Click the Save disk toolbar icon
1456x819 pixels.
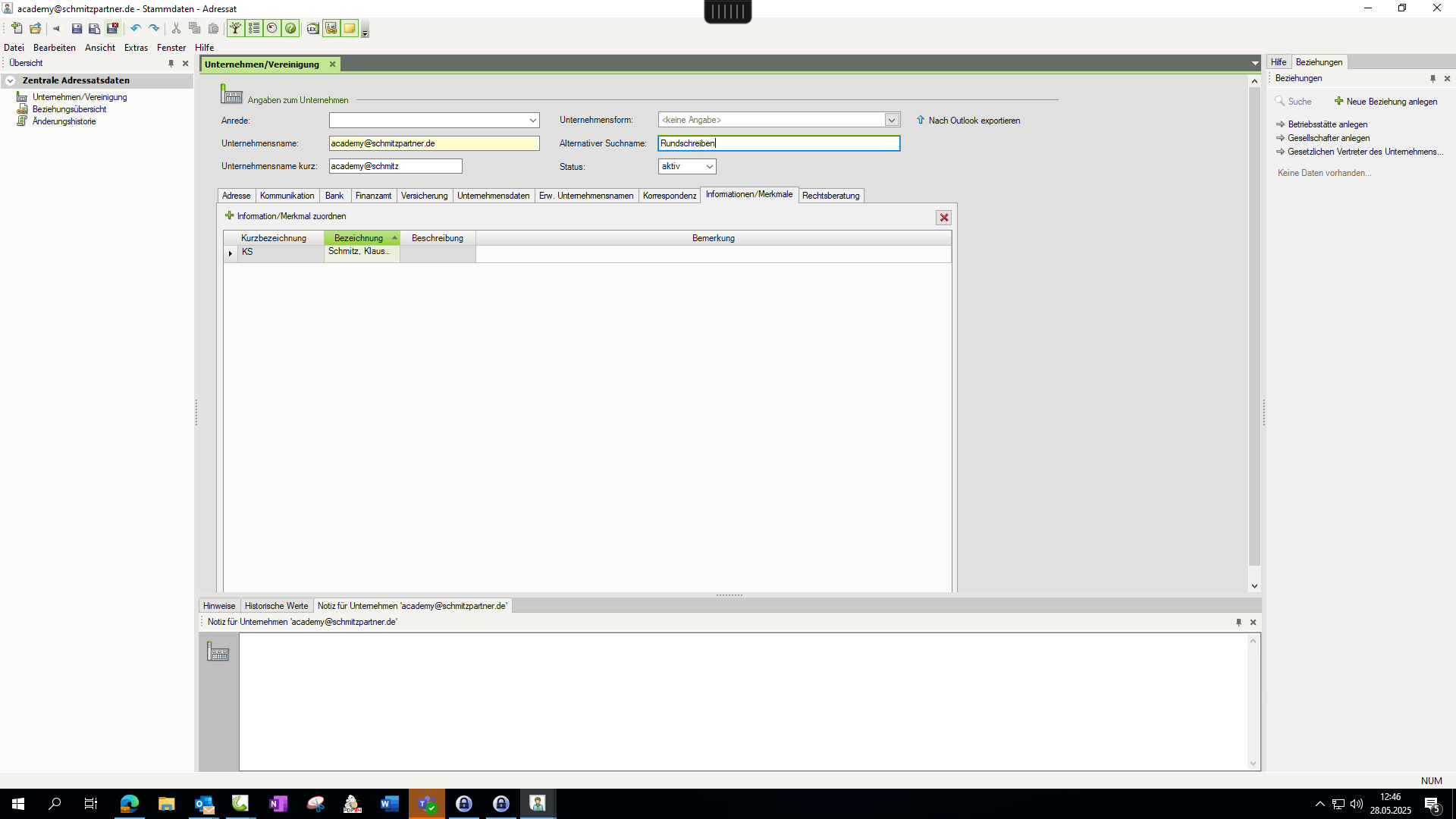(x=77, y=29)
